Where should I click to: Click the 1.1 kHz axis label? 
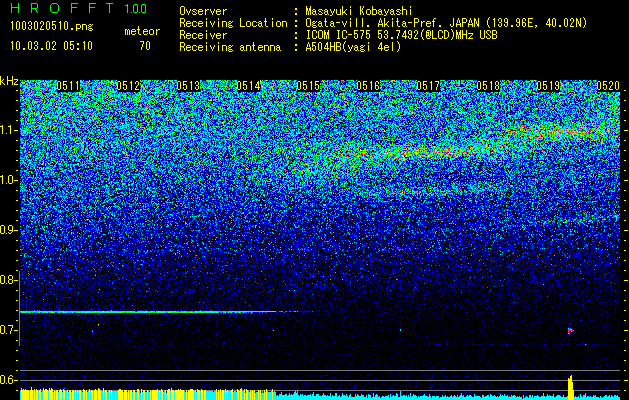[8, 130]
